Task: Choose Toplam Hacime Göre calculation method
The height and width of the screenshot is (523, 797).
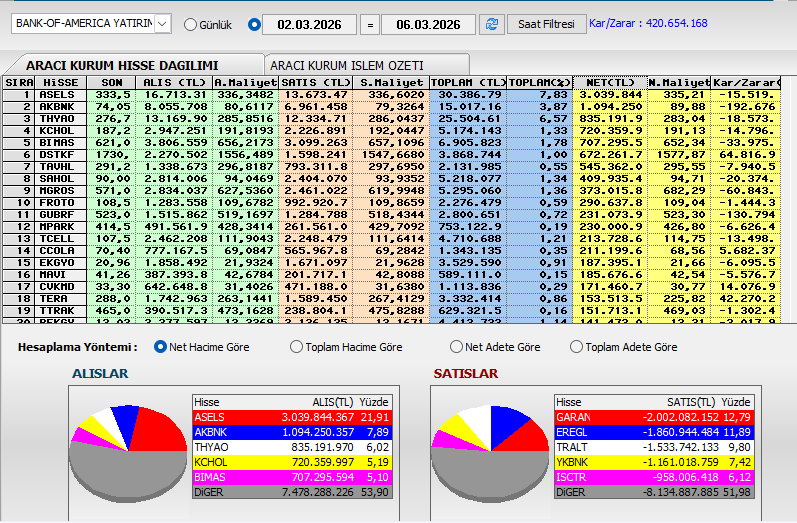Action: pyautogui.click(x=296, y=347)
